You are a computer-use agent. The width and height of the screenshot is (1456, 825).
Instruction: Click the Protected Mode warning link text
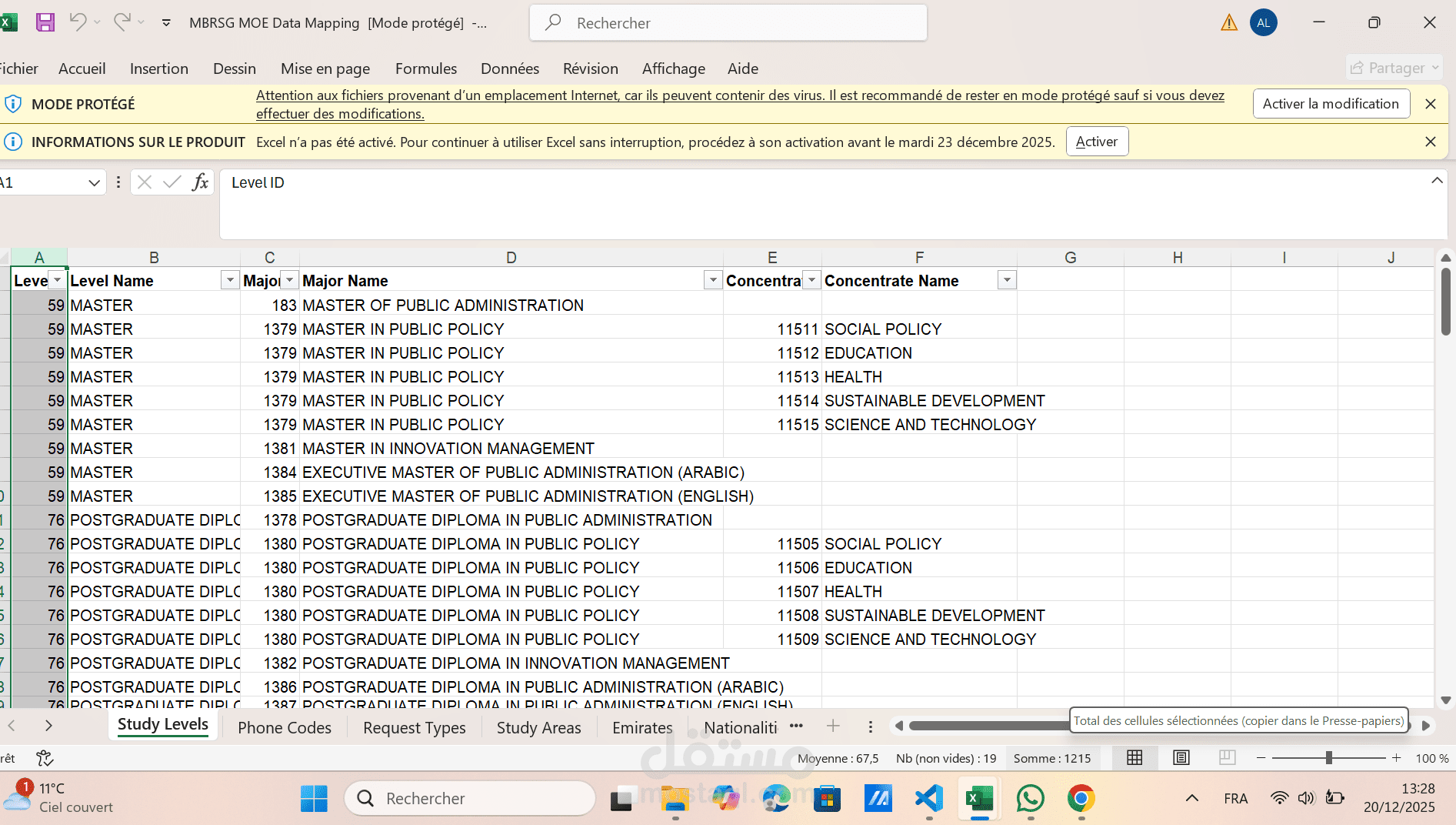tap(740, 104)
